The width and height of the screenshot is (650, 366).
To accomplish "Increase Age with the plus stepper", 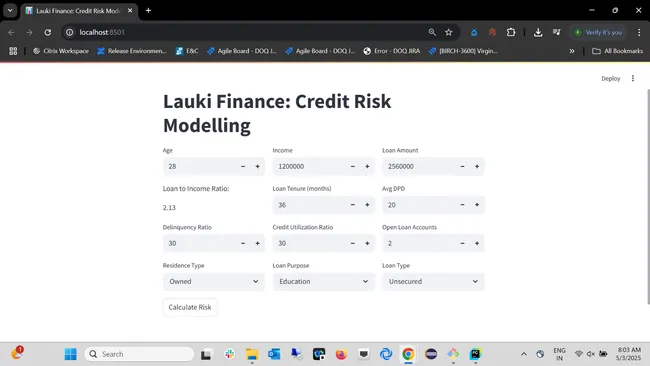I will (x=257, y=166).
